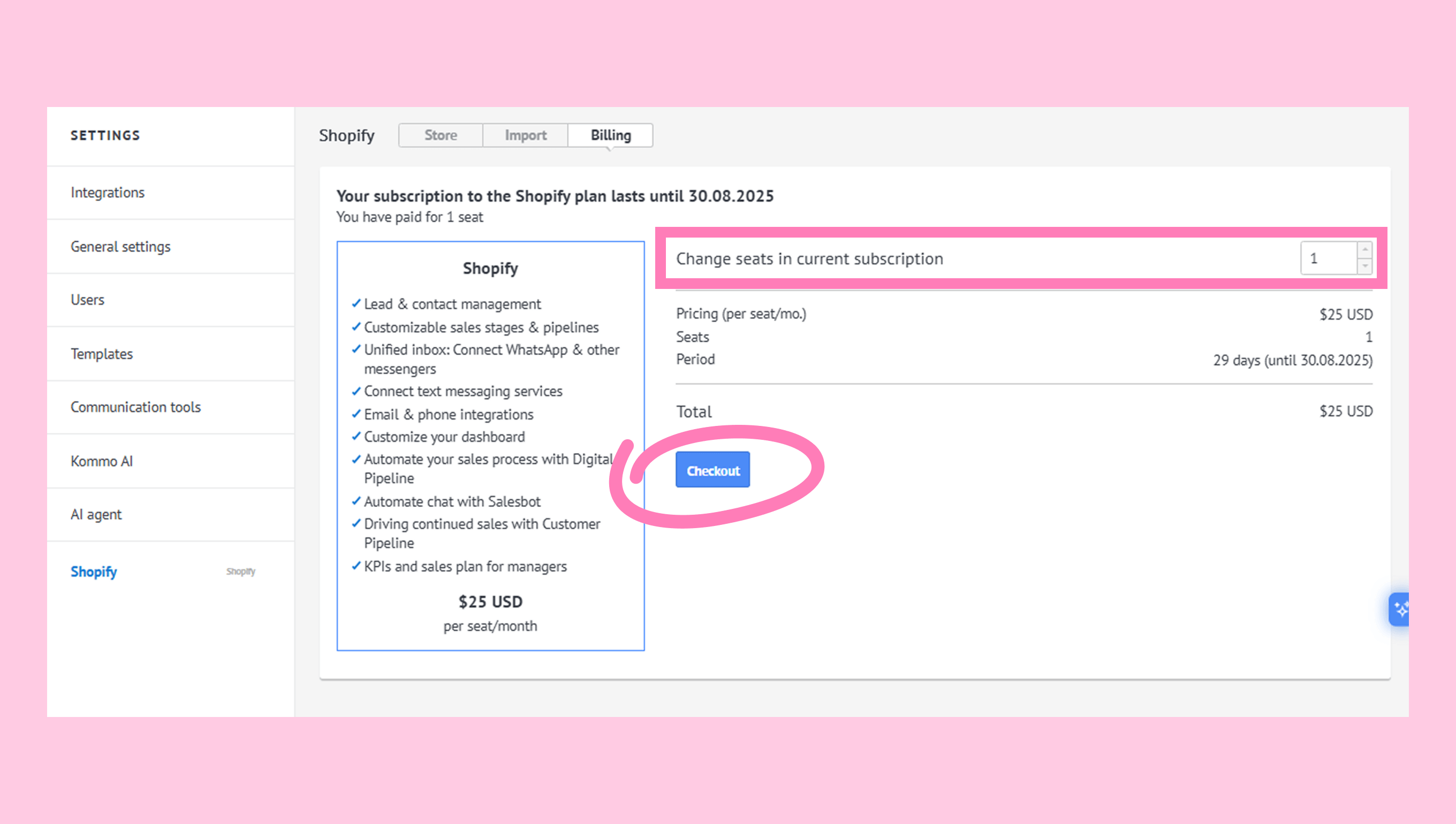This screenshot has height=824, width=1456.
Task: Click the Shopify plan card title
Action: point(490,268)
